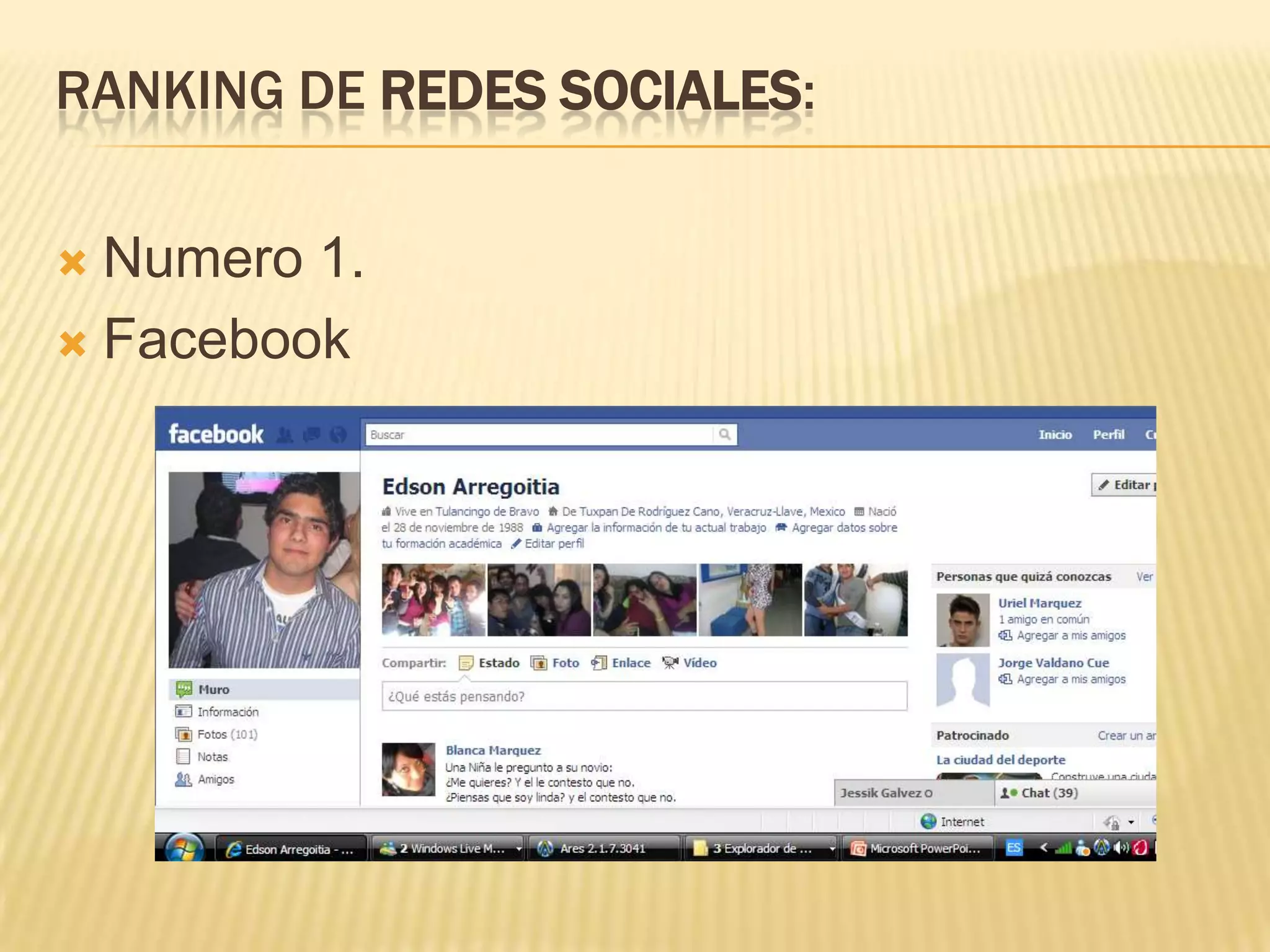Click the Amigos people icon
This screenshot has height=952, width=1270.
tap(184, 779)
